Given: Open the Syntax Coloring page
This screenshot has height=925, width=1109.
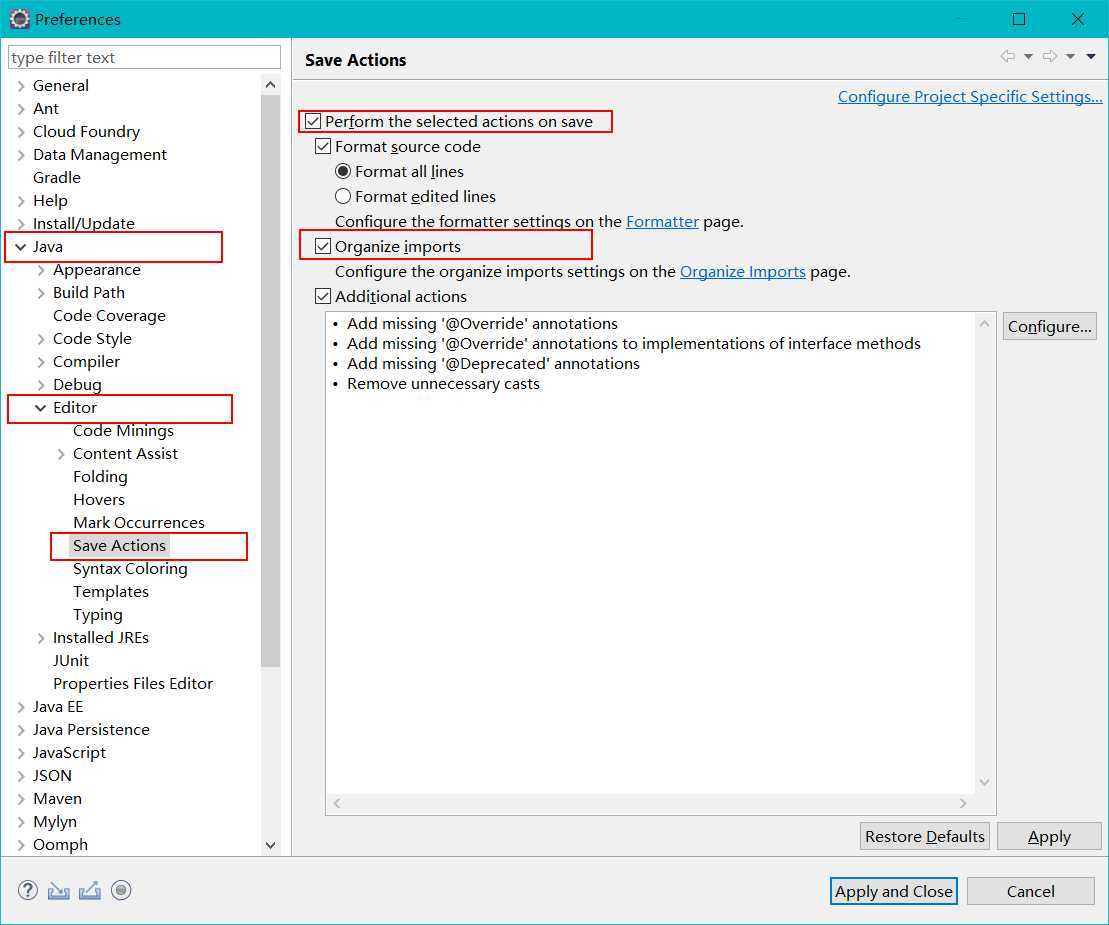Looking at the screenshot, I should coord(130,569).
